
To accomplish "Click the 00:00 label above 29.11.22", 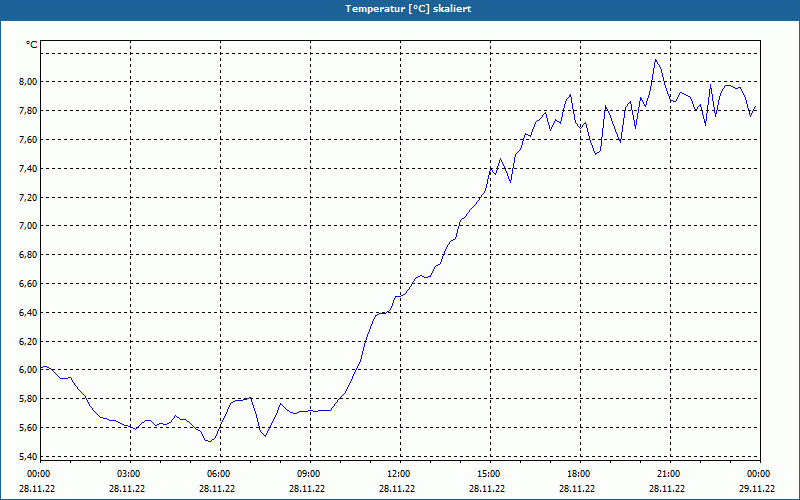I will click(759, 474).
